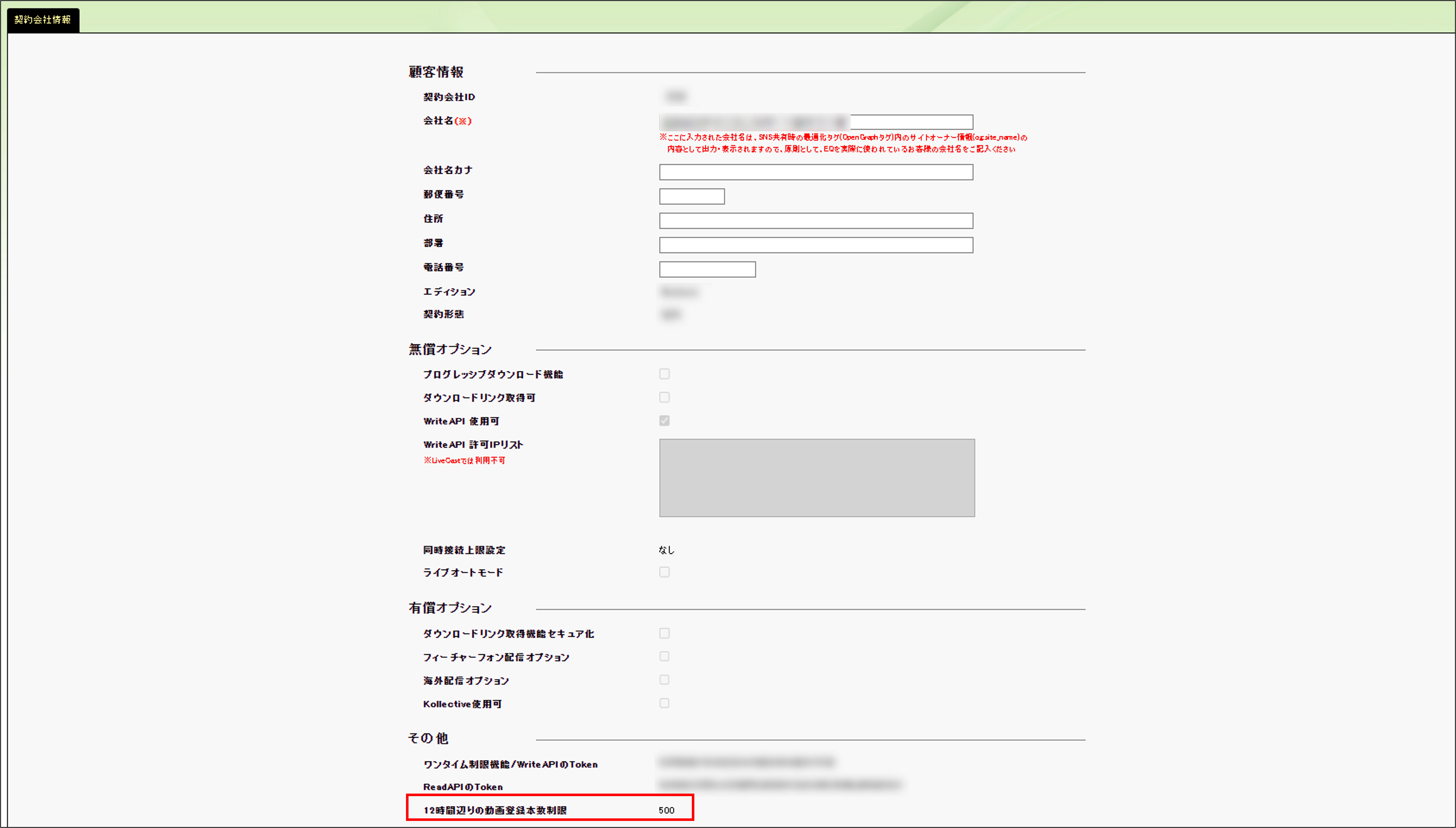Click the 契約形態 label
The height and width of the screenshot is (828, 1456).
(443, 314)
